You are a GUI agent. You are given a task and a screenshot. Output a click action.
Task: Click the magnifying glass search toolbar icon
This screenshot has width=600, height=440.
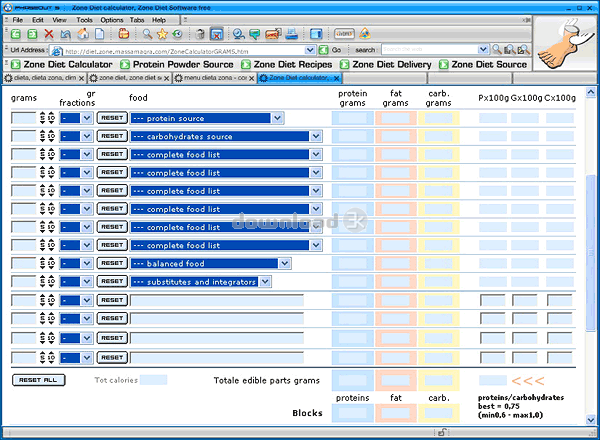147,34
